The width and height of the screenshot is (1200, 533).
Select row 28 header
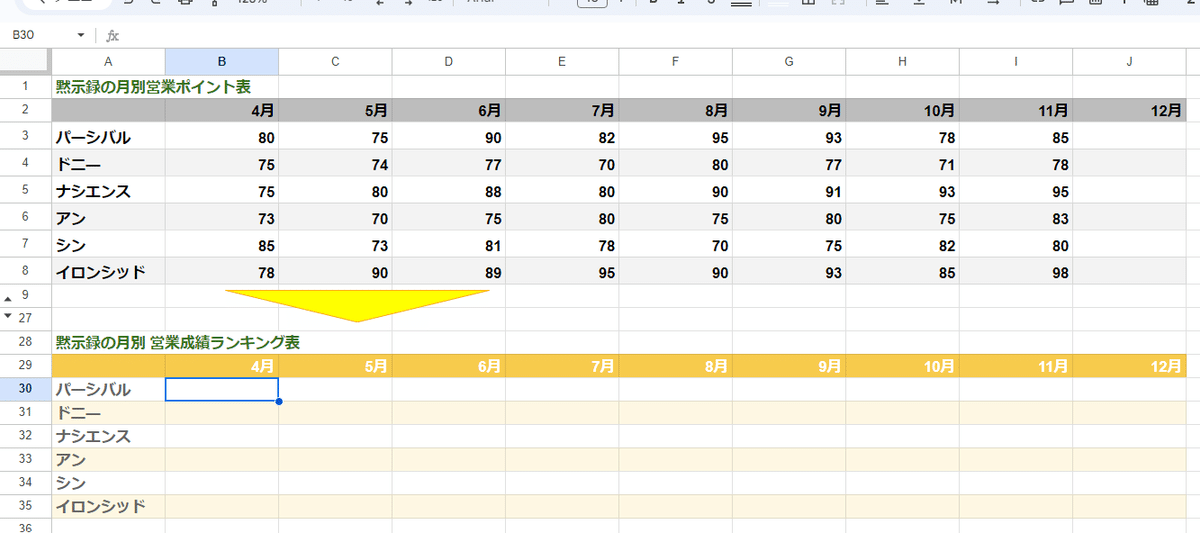click(x=26, y=342)
